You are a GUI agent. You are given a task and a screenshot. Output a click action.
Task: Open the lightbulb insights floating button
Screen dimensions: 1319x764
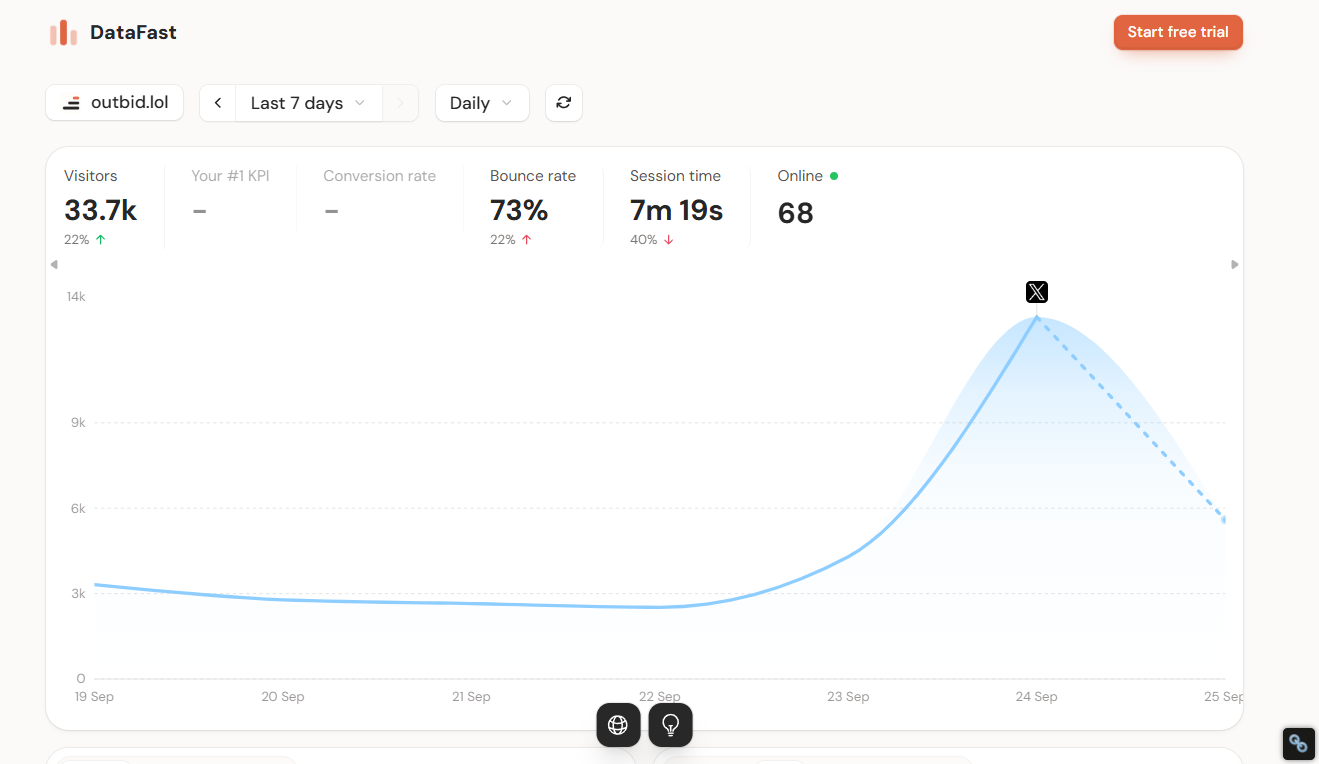pyautogui.click(x=671, y=725)
